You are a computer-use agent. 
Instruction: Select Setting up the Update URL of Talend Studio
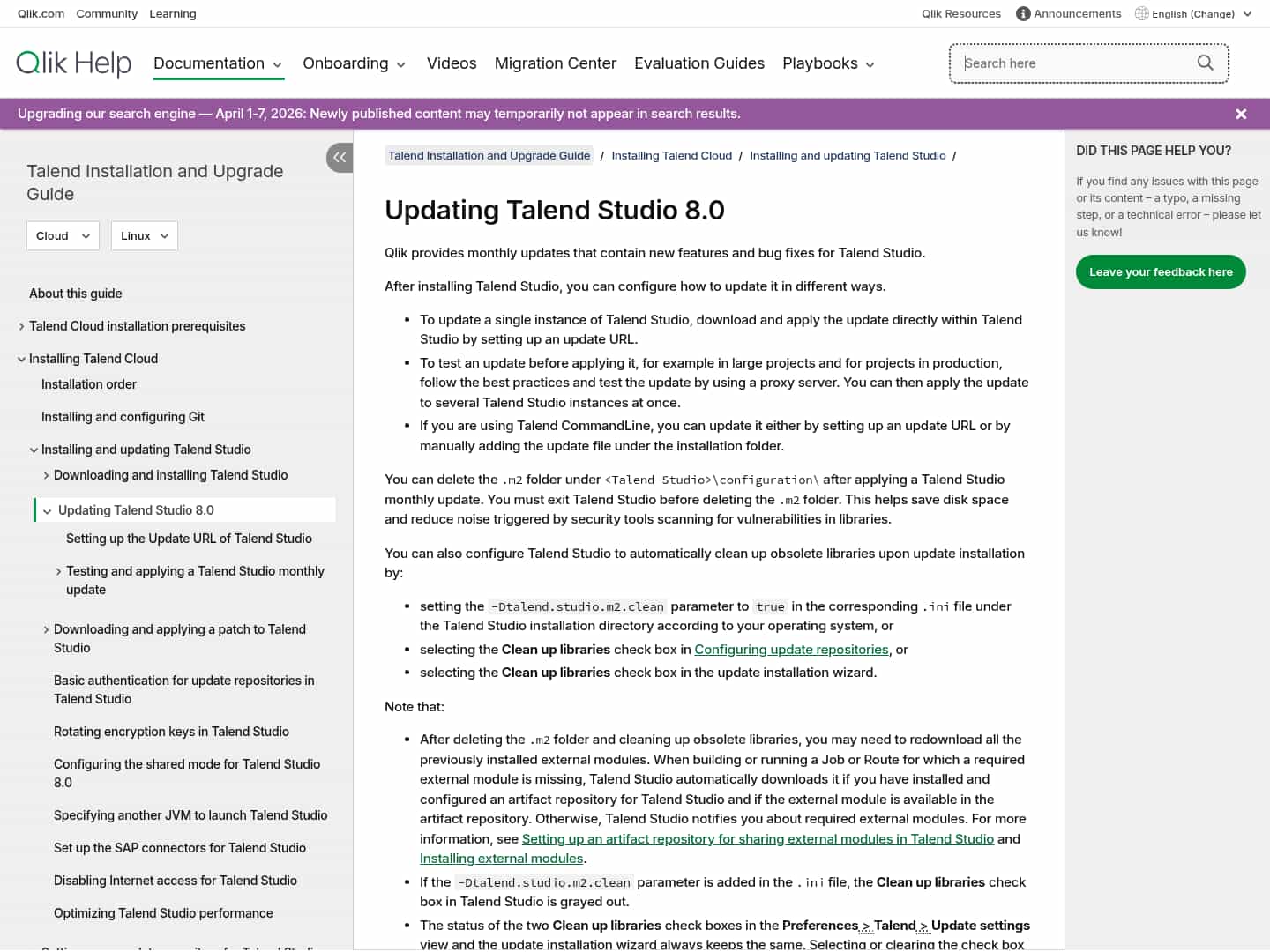tap(189, 538)
